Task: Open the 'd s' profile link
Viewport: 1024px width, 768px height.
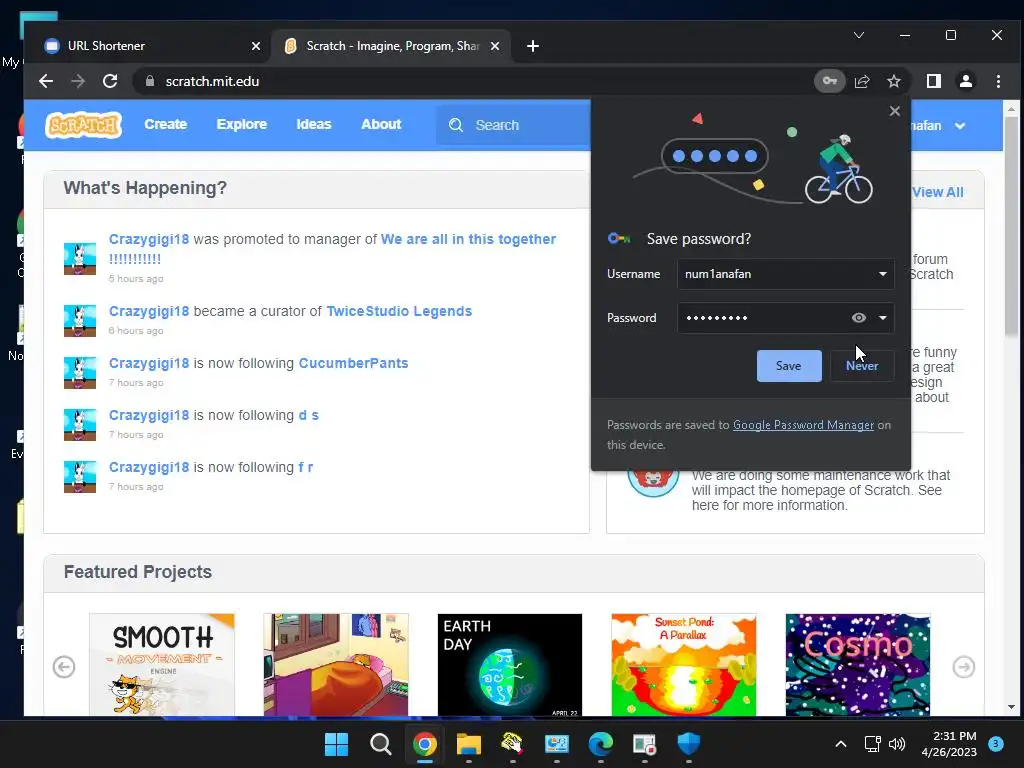Action: (x=308, y=415)
